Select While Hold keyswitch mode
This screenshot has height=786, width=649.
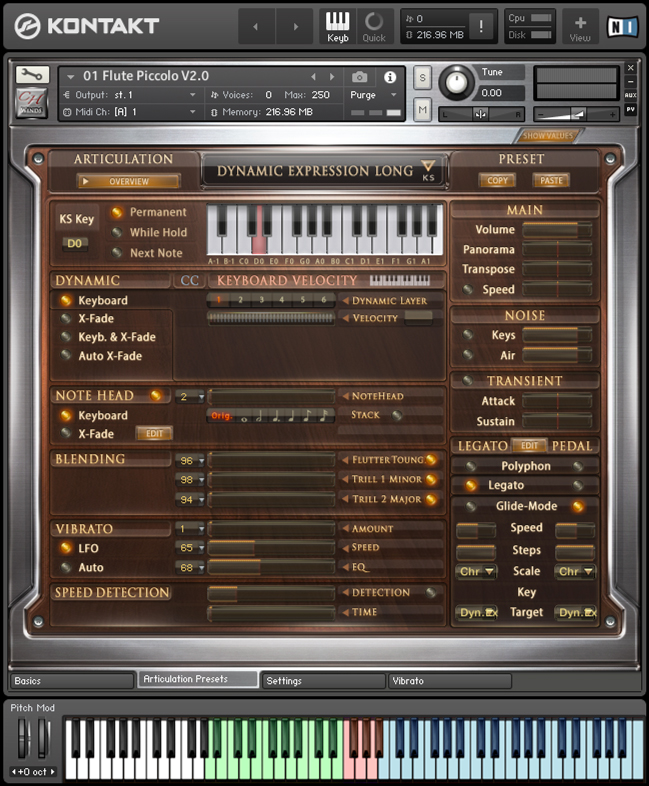coord(117,233)
